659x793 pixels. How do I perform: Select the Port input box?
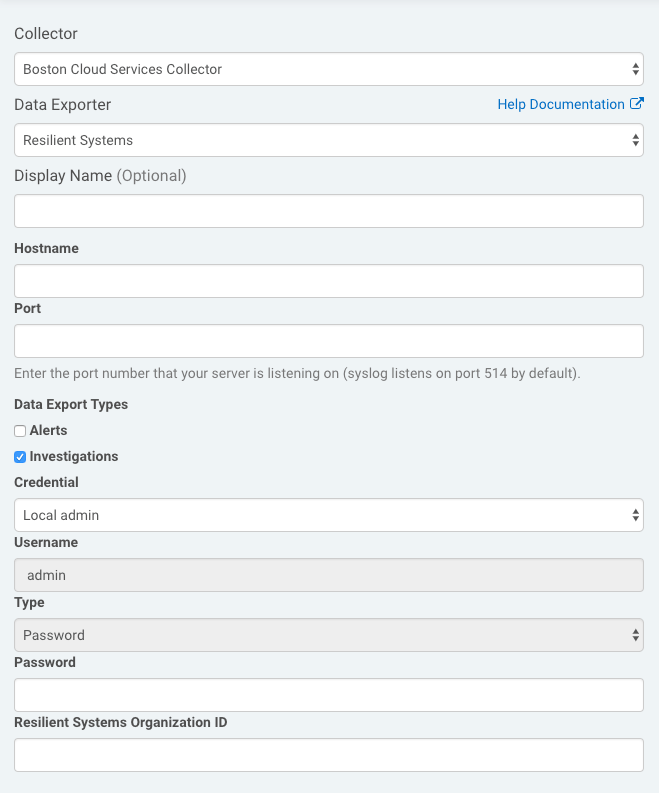(329, 341)
